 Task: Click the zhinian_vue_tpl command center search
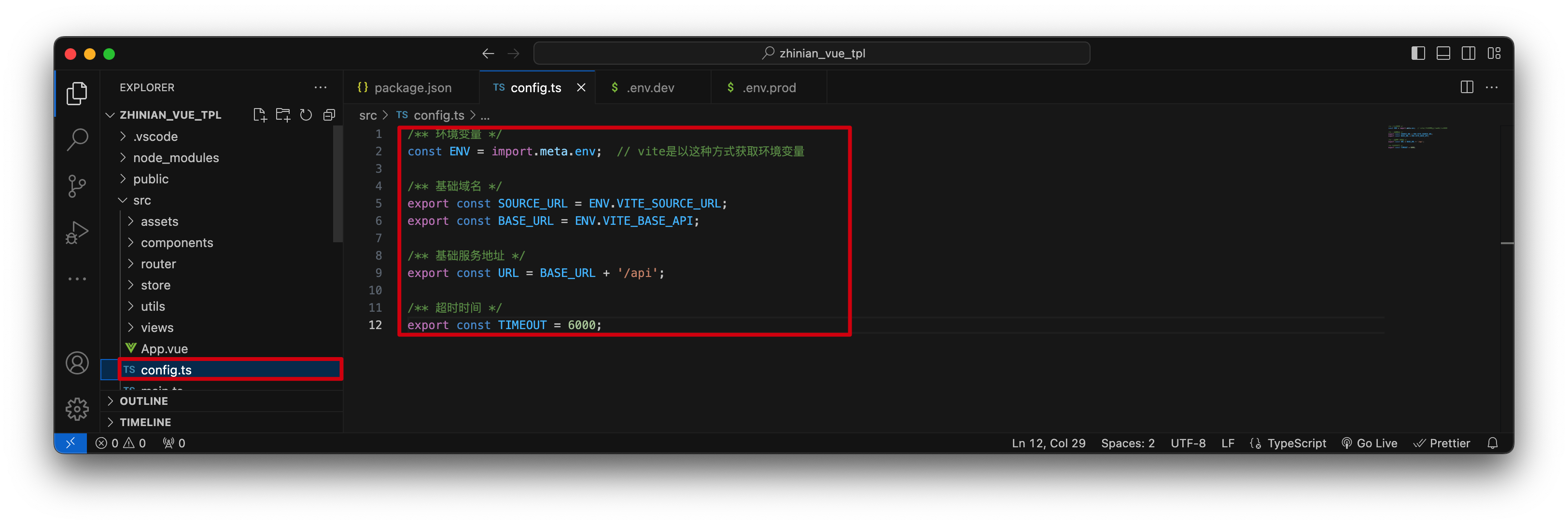[x=812, y=54]
